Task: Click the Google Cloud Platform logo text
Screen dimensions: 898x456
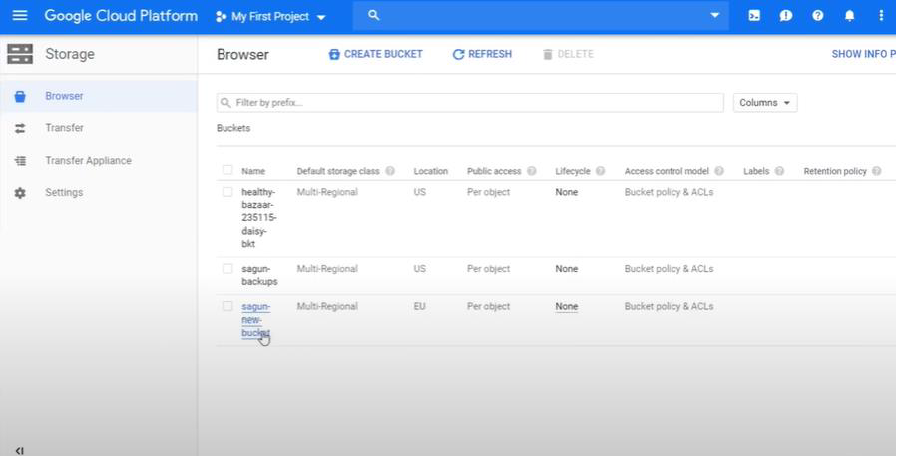Action: click(x=121, y=16)
